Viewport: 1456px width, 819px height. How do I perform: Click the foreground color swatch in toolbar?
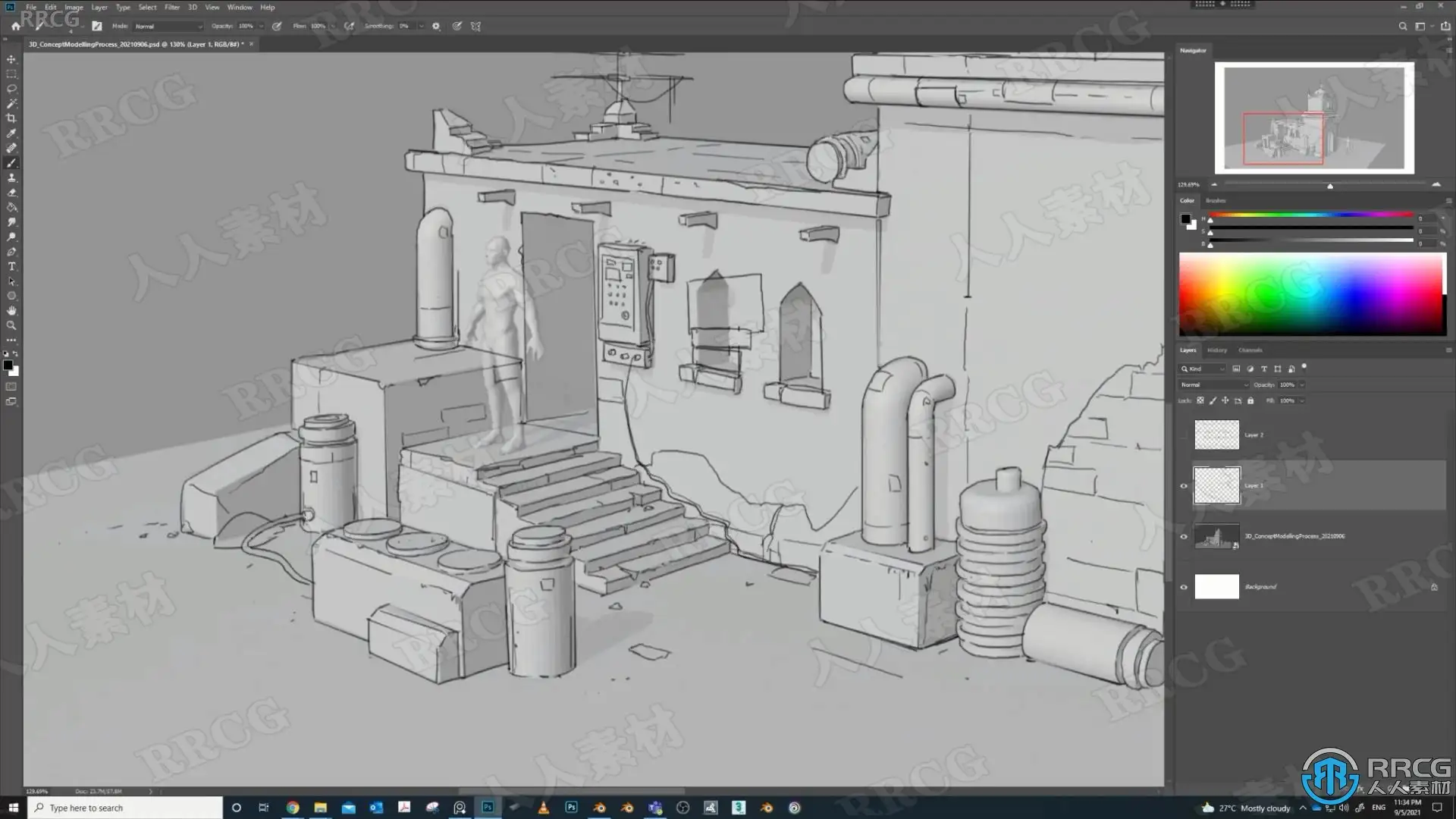8,366
